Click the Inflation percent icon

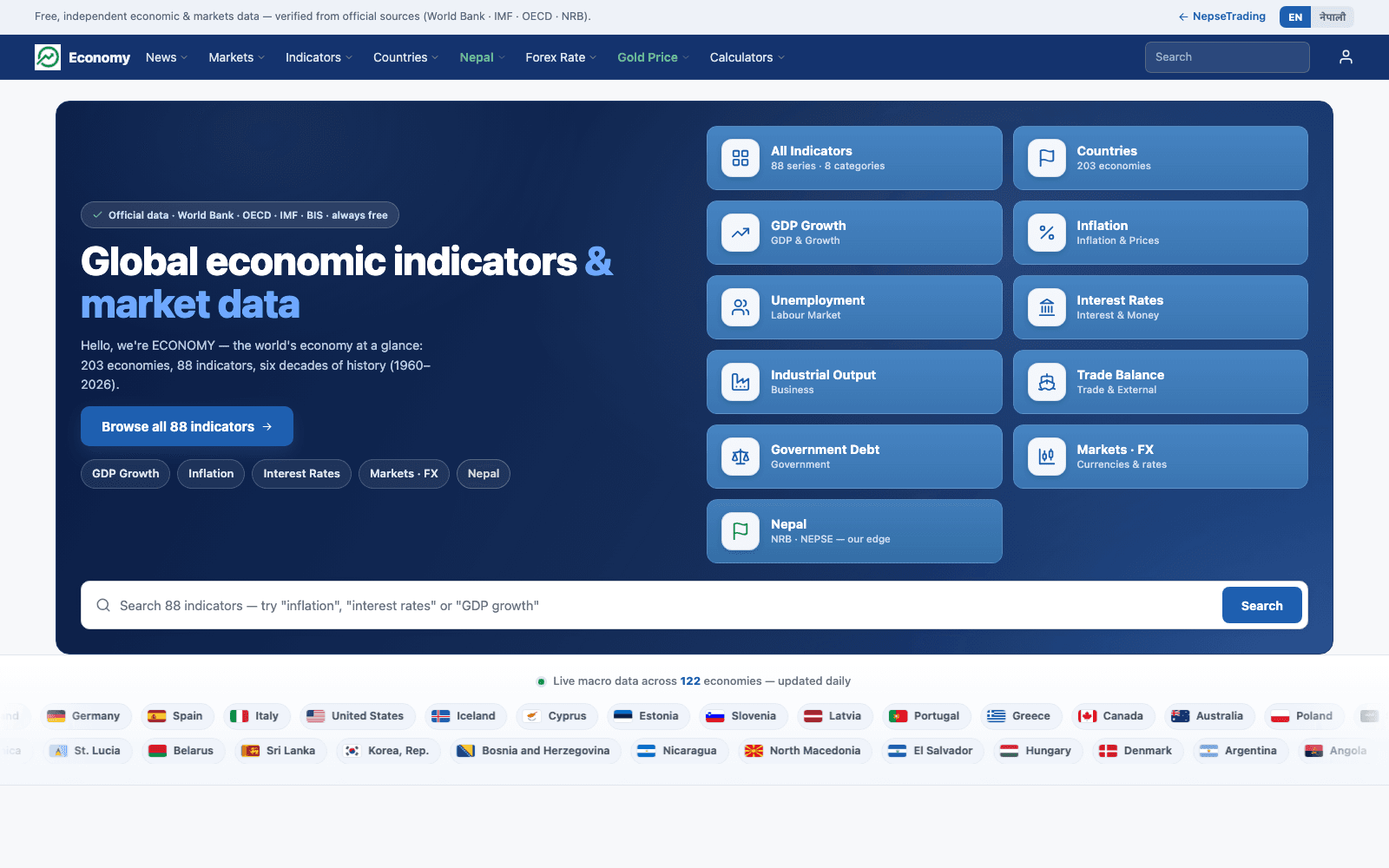tap(1047, 233)
